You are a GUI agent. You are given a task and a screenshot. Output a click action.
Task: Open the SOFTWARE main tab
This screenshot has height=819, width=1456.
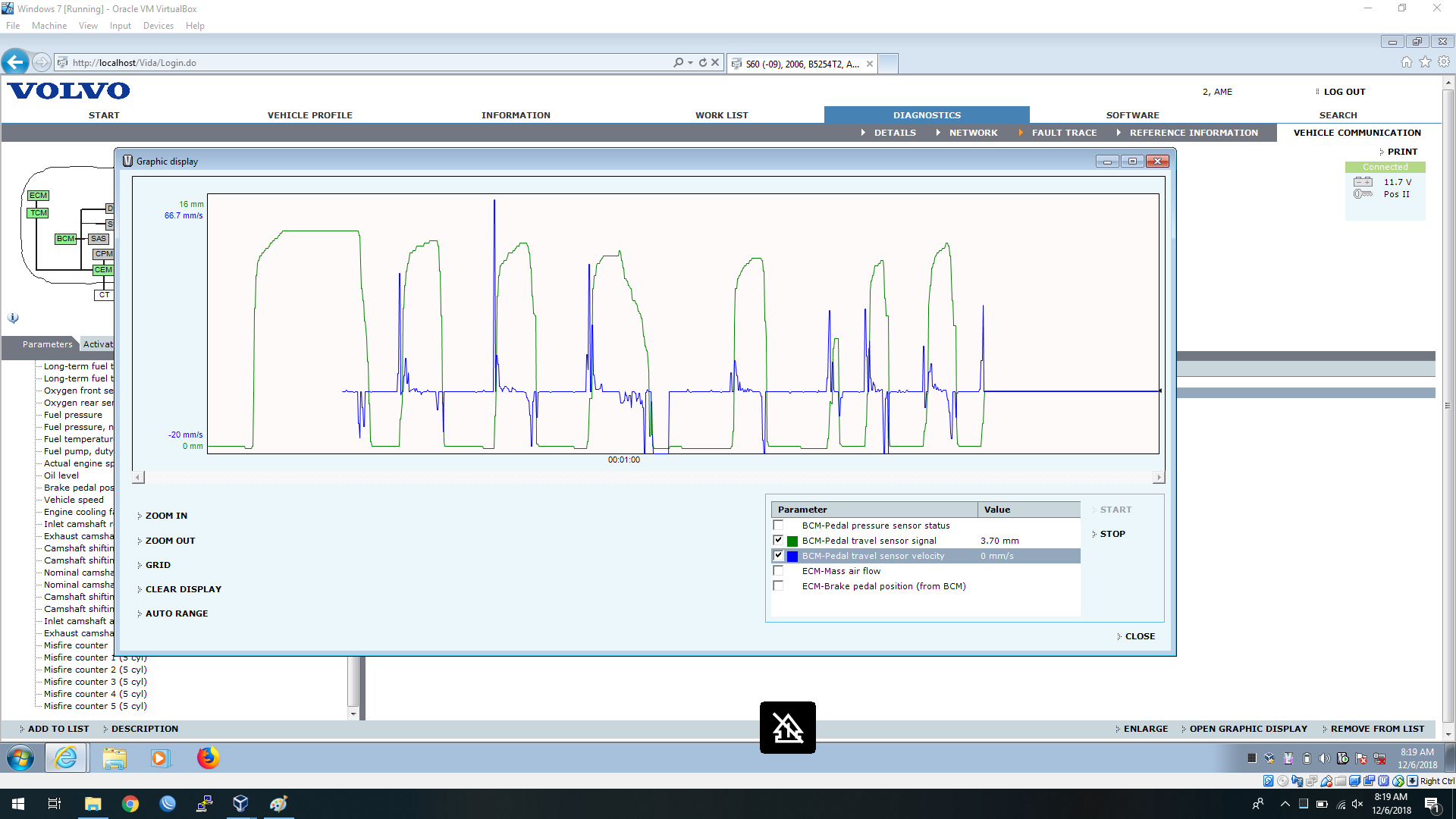tap(1132, 115)
